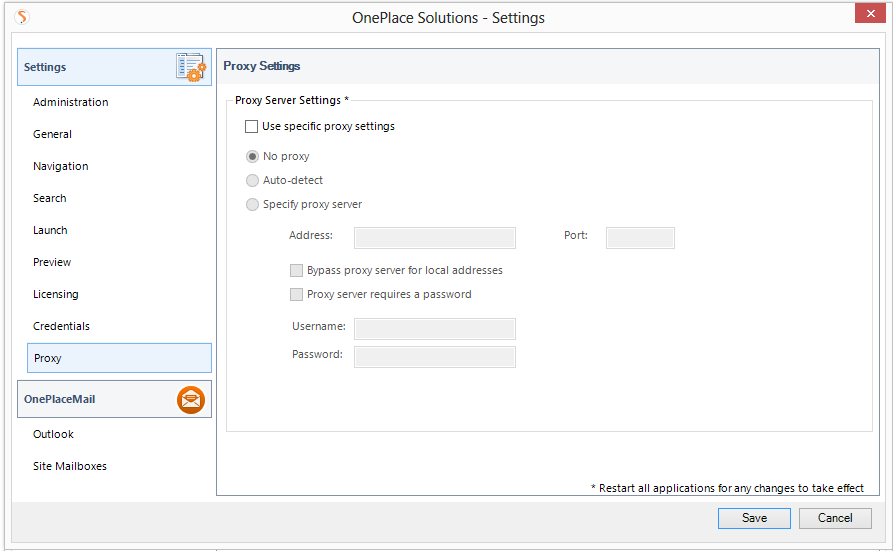Tick Bypass proxy server for local addresses
Image resolution: width=893 pixels, height=551 pixels.
click(x=297, y=271)
